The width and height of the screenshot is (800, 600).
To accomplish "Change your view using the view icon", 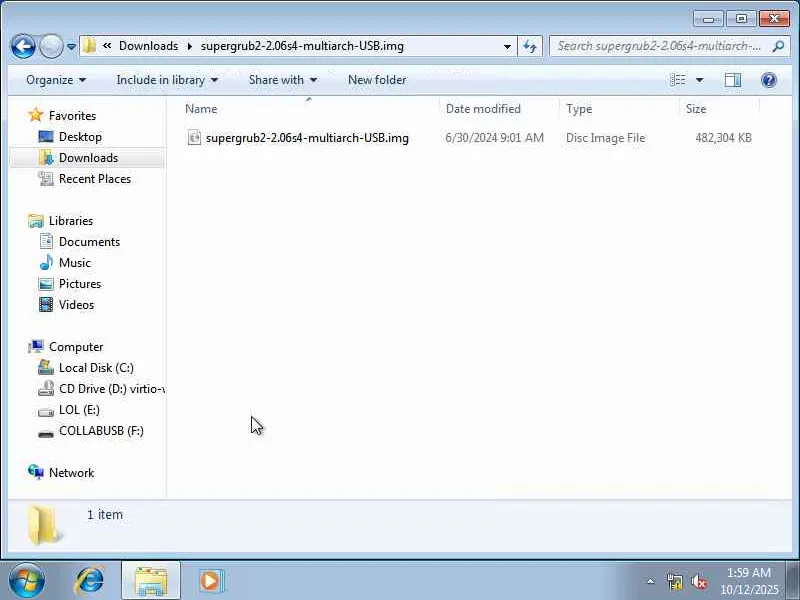I will 678,80.
